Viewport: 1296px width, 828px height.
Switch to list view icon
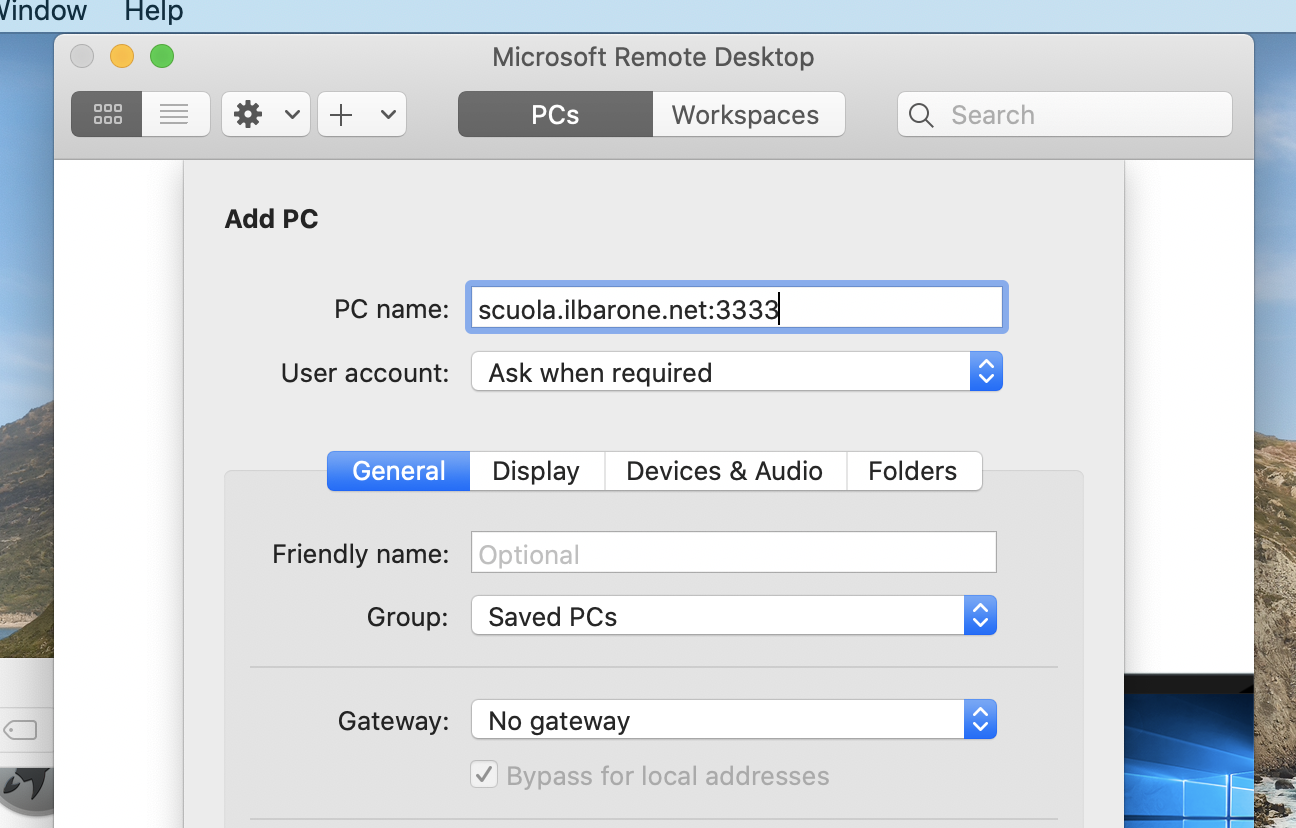[x=175, y=114]
